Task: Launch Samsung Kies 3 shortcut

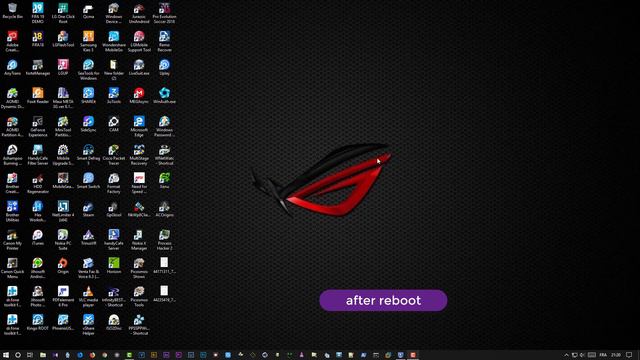Action: 88,41
